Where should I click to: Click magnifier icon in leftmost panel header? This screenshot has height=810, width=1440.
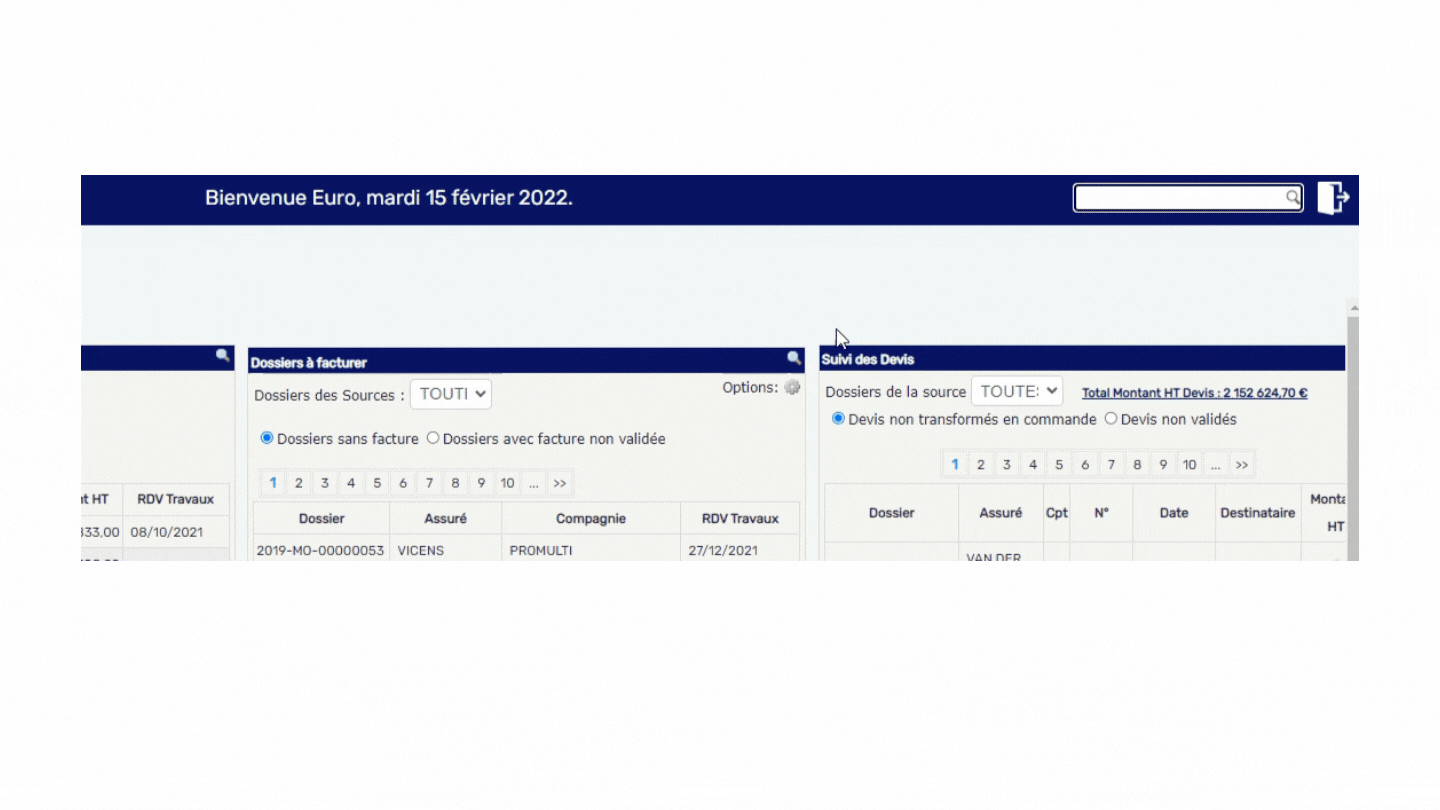click(x=222, y=355)
